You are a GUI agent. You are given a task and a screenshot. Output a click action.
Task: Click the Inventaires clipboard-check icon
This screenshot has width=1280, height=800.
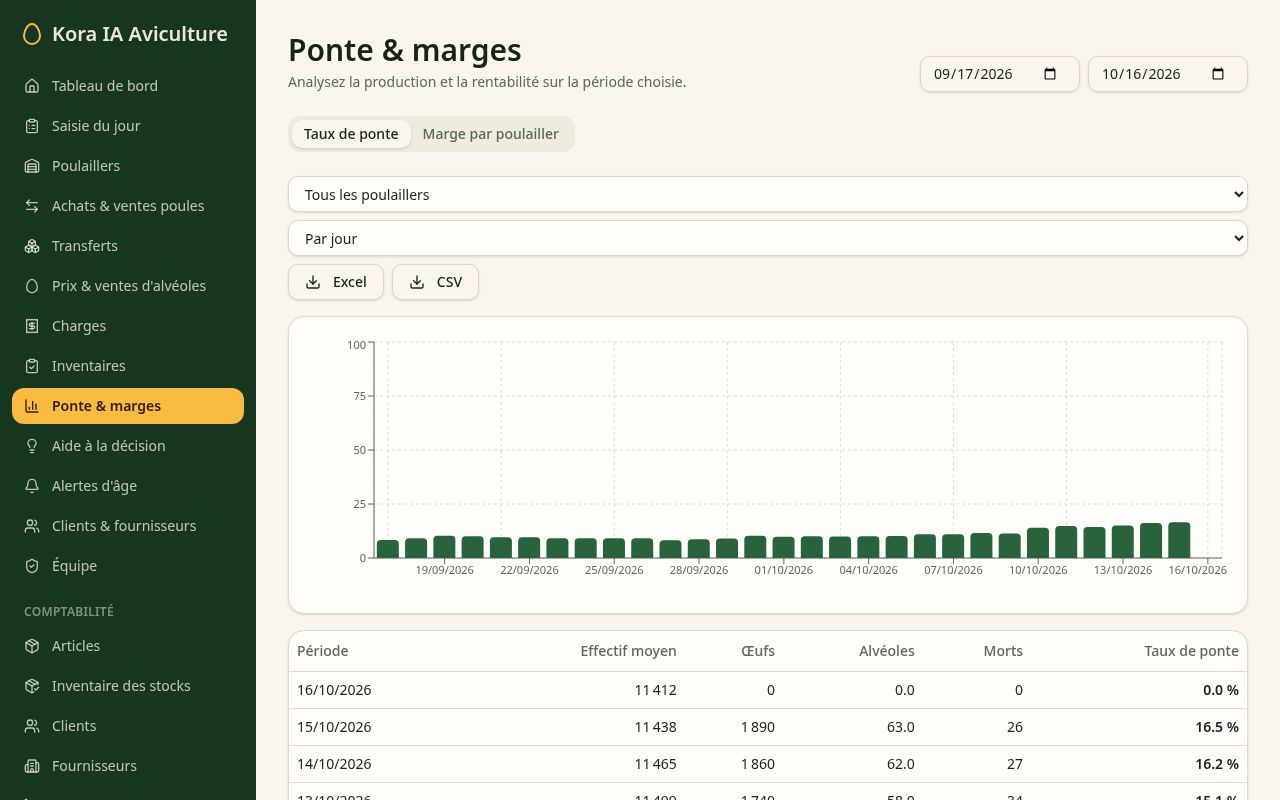(32, 366)
